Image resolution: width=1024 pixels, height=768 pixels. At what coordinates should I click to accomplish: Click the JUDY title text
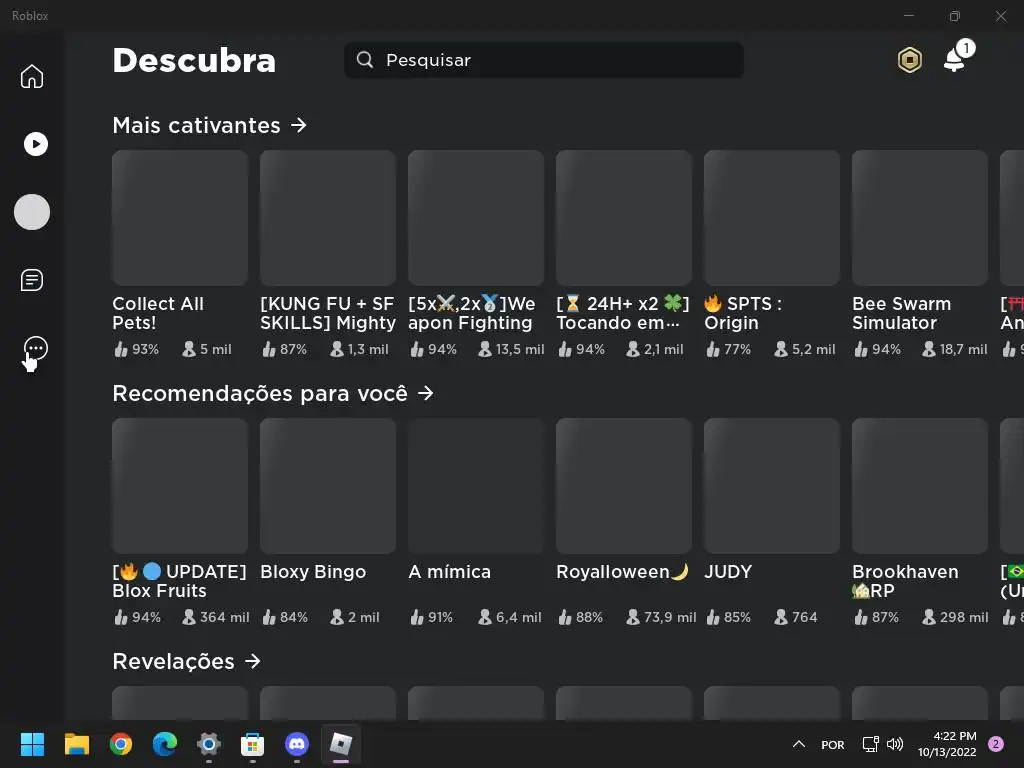(728, 571)
